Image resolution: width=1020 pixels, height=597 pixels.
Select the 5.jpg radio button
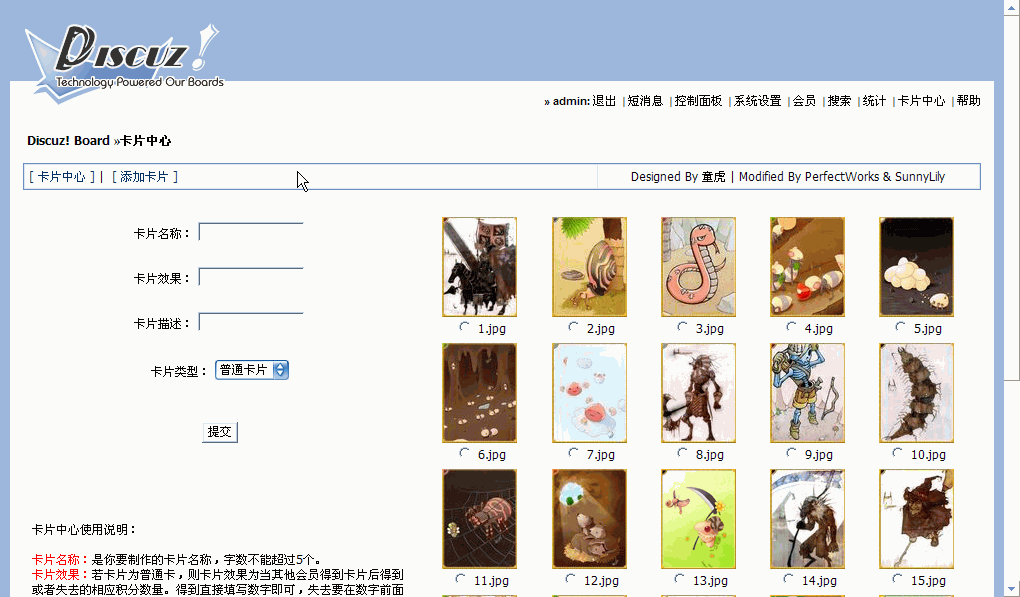coord(900,327)
